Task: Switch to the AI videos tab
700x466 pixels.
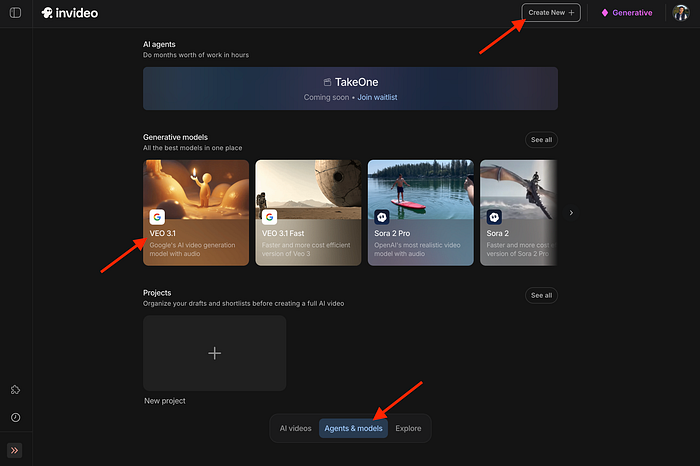Action: pyautogui.click(x=295, y=428)
